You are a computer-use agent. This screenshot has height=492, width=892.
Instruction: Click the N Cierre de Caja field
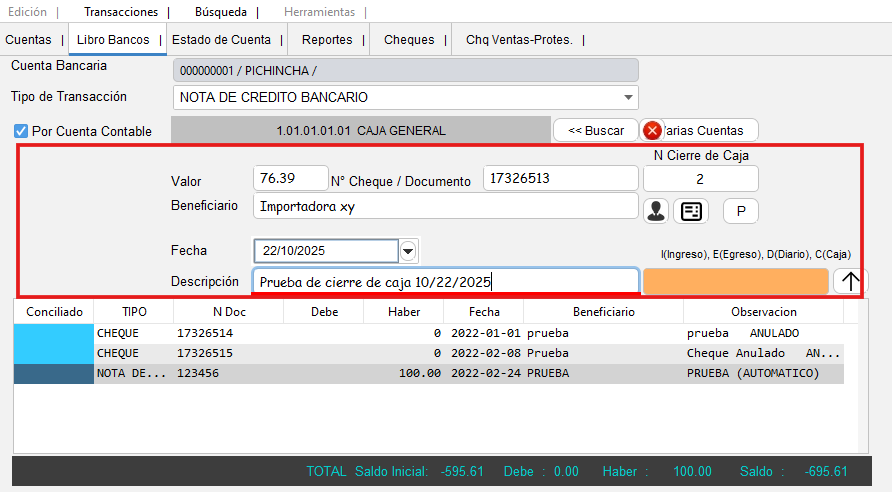pyautogui.click(x=700, y=178)
